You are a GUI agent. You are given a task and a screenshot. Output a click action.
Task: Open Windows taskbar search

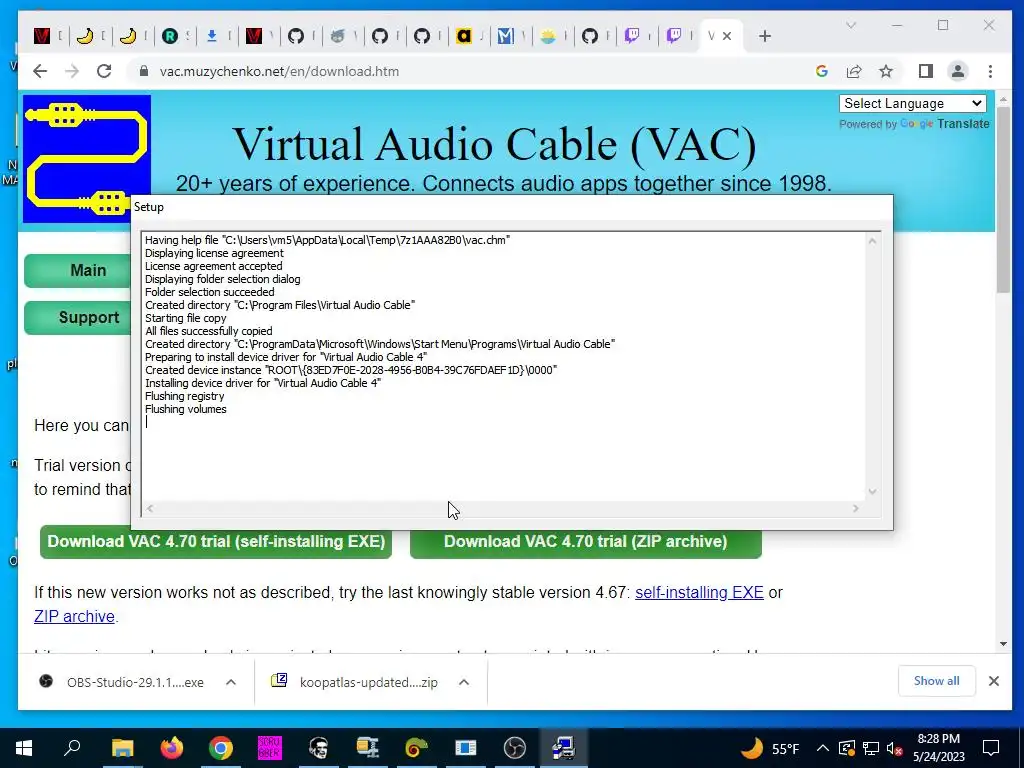72,748
